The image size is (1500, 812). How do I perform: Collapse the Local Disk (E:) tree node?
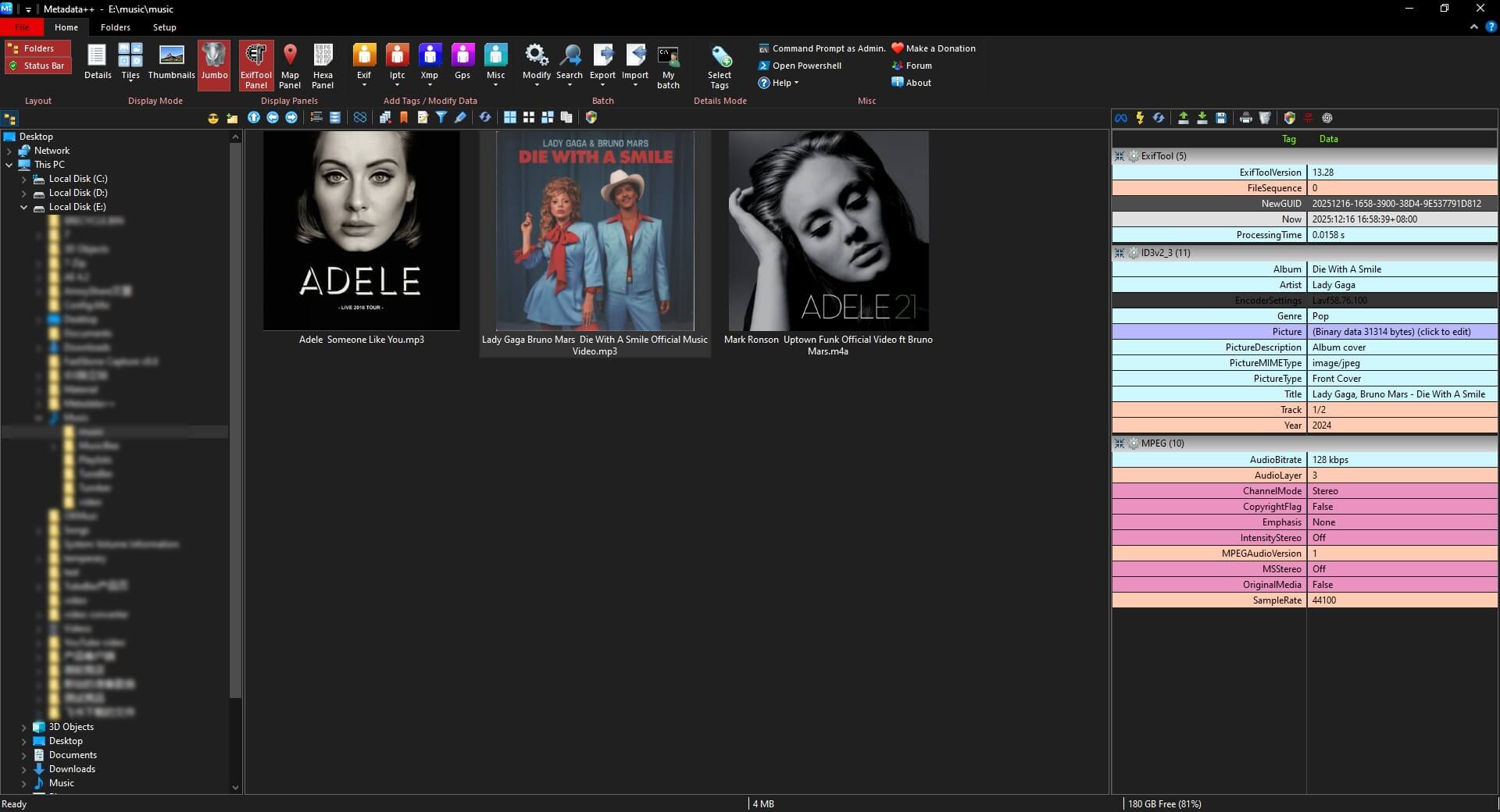coord(23,207)
